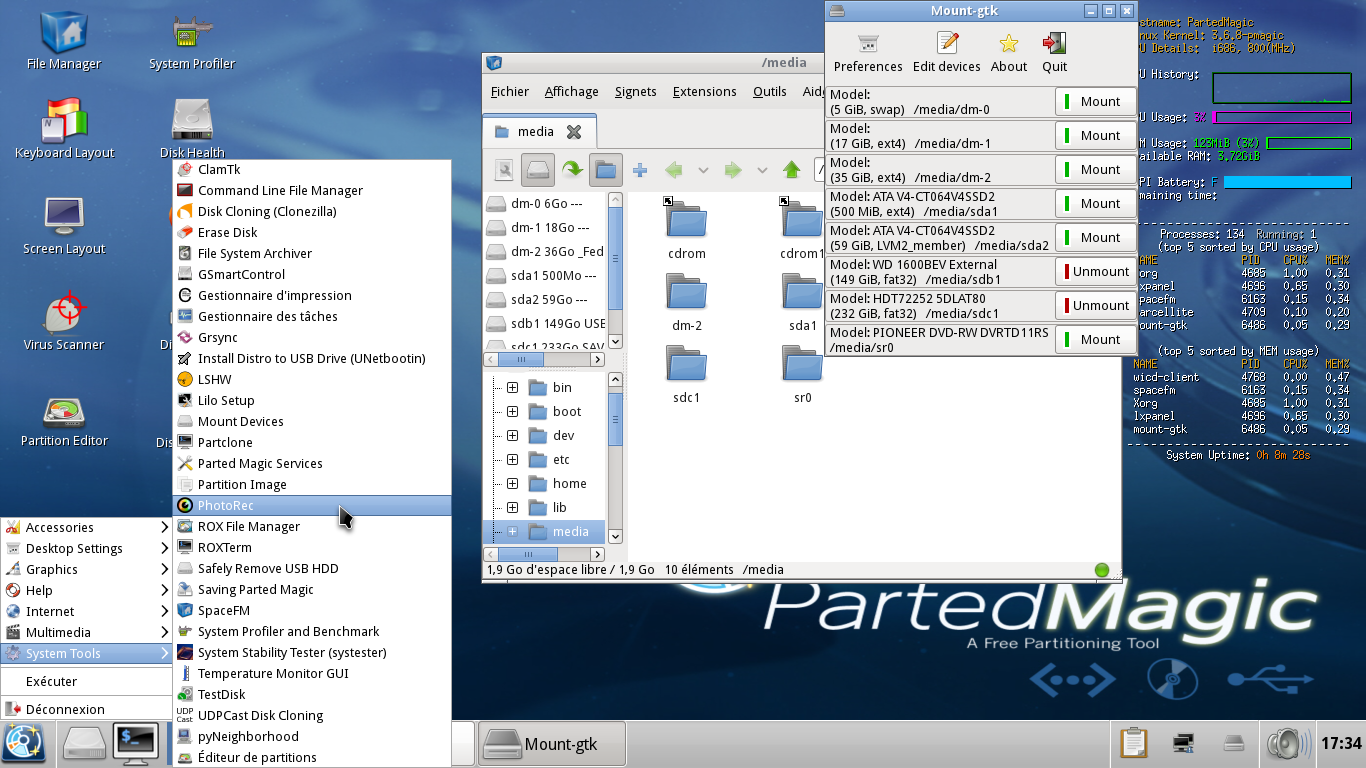Click the speaker volume tray icon
The height and width of the screenshot is (768, 1366).
(1288, 743)
